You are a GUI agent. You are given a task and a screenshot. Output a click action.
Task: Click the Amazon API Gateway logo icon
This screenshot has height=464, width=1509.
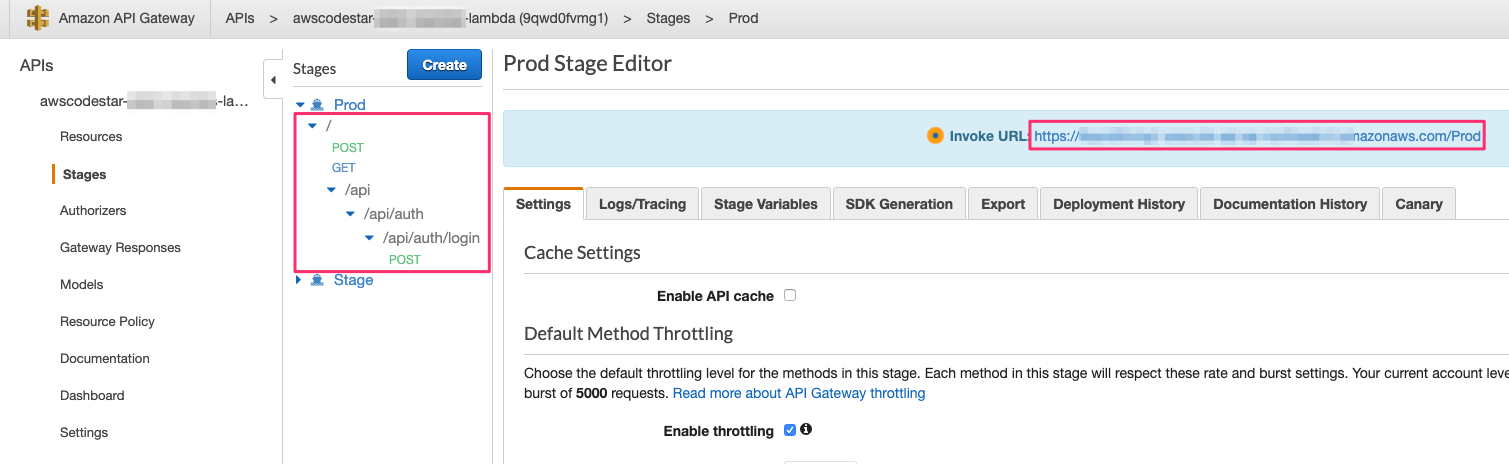38,18
